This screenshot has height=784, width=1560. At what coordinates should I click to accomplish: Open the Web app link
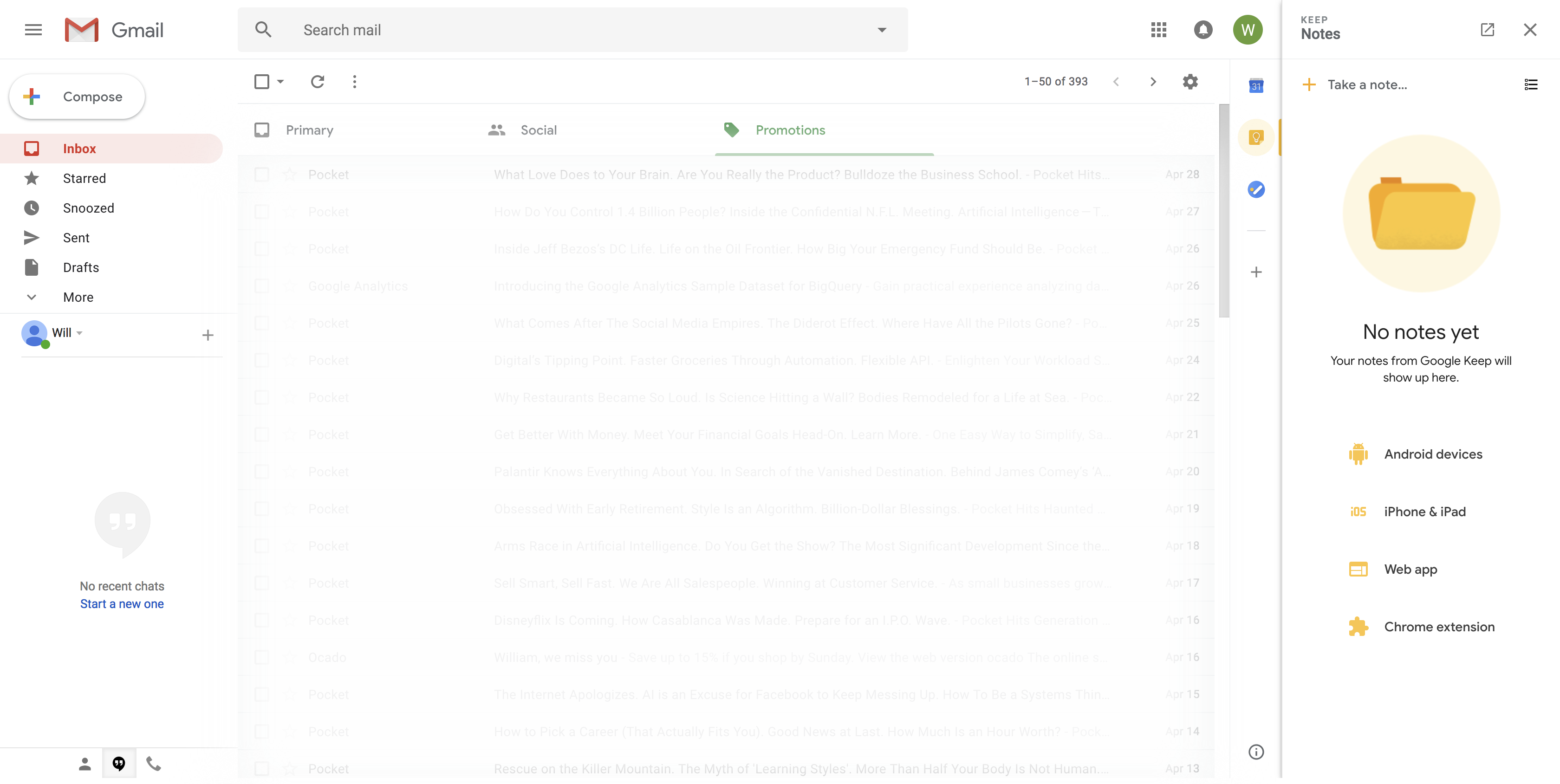[x=1393, y=569]
